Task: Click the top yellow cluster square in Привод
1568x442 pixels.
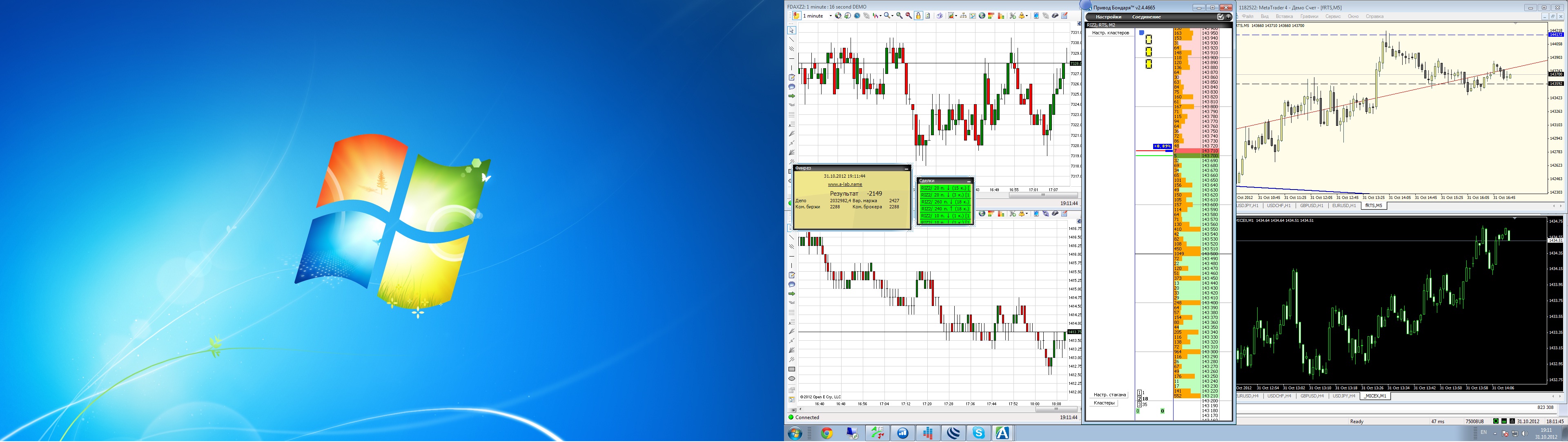Action: coord(1149,40)
